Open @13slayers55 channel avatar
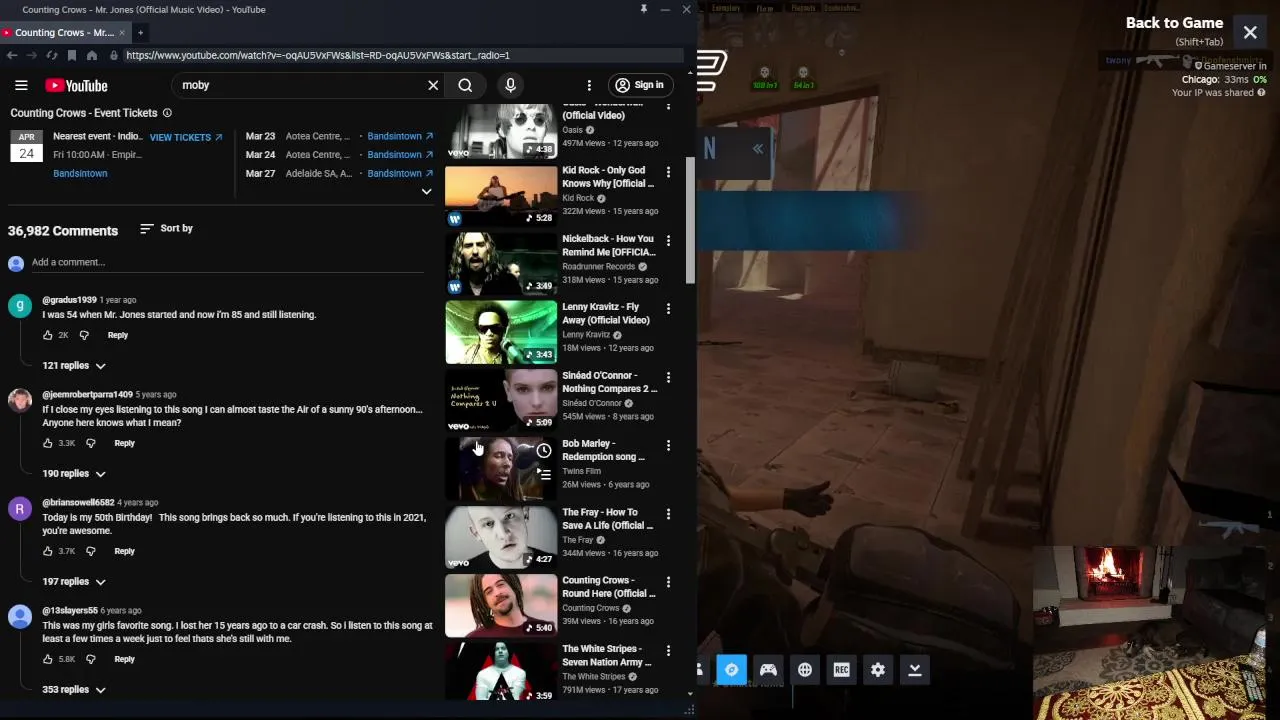 [x=20, y=616]
